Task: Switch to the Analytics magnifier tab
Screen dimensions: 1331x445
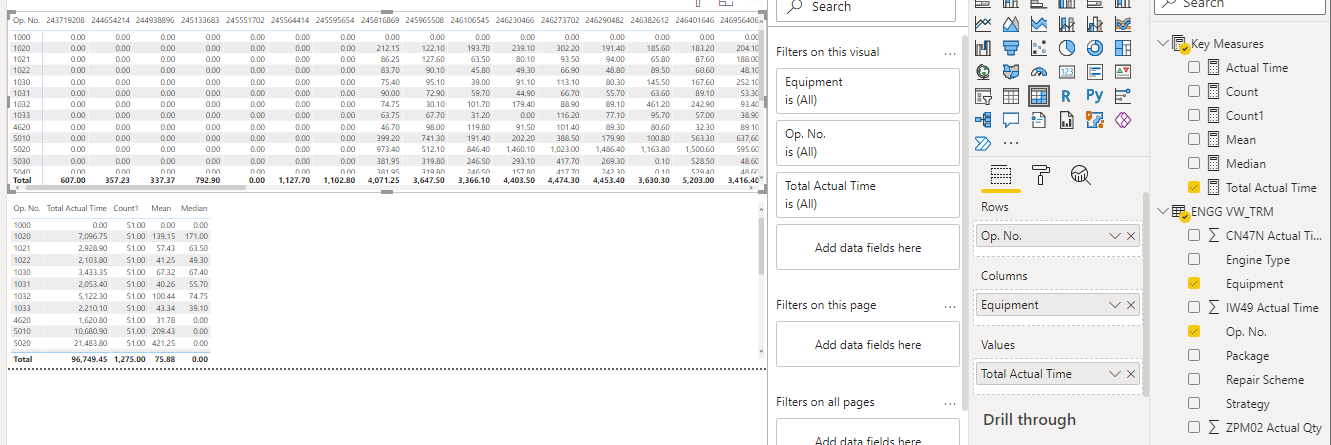Action: click(1079, 175)
